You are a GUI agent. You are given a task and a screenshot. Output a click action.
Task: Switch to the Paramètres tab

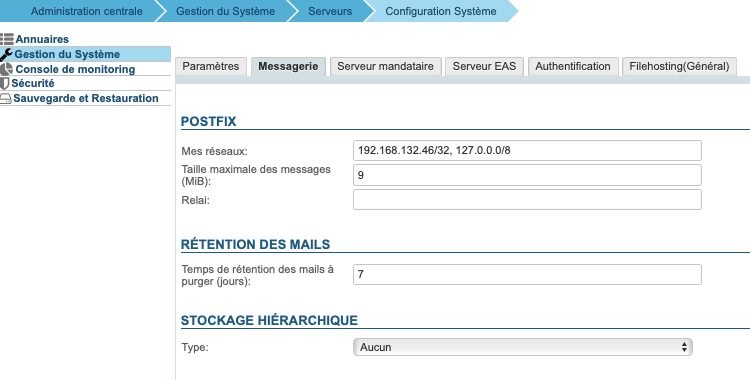(211, 67)
